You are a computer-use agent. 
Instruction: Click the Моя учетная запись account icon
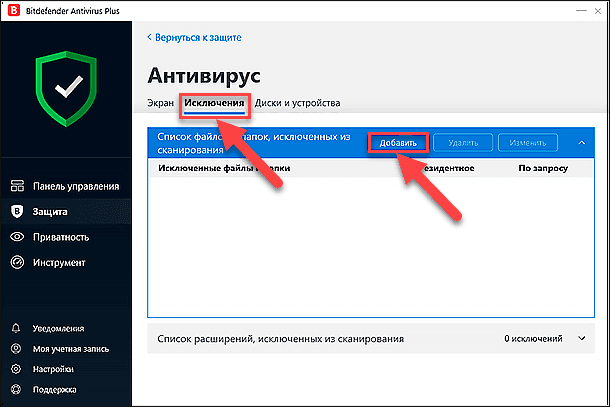16,348
